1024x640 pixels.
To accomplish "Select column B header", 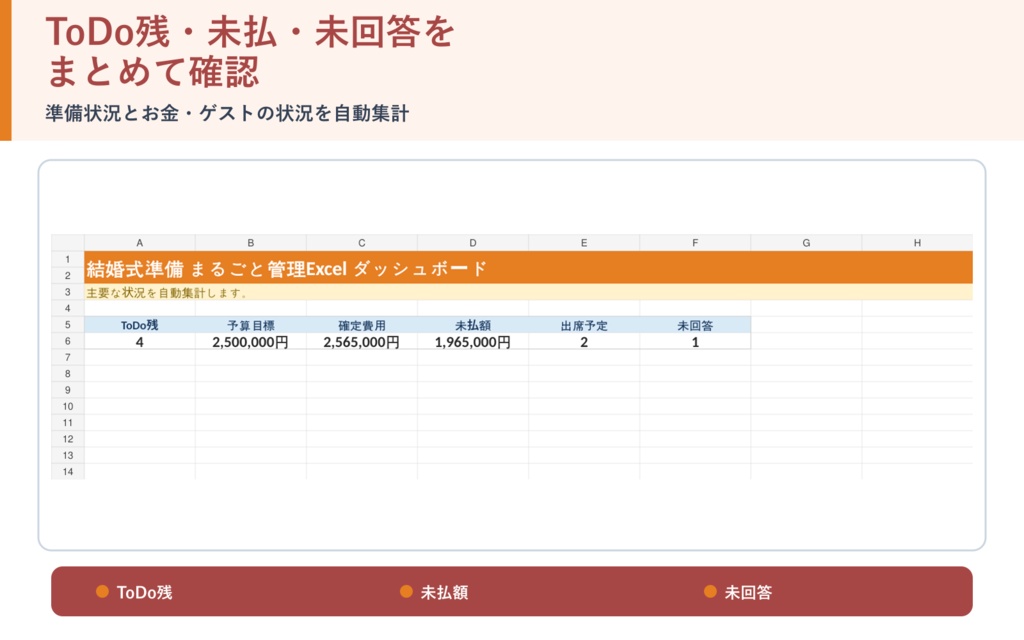I will 251,243.
